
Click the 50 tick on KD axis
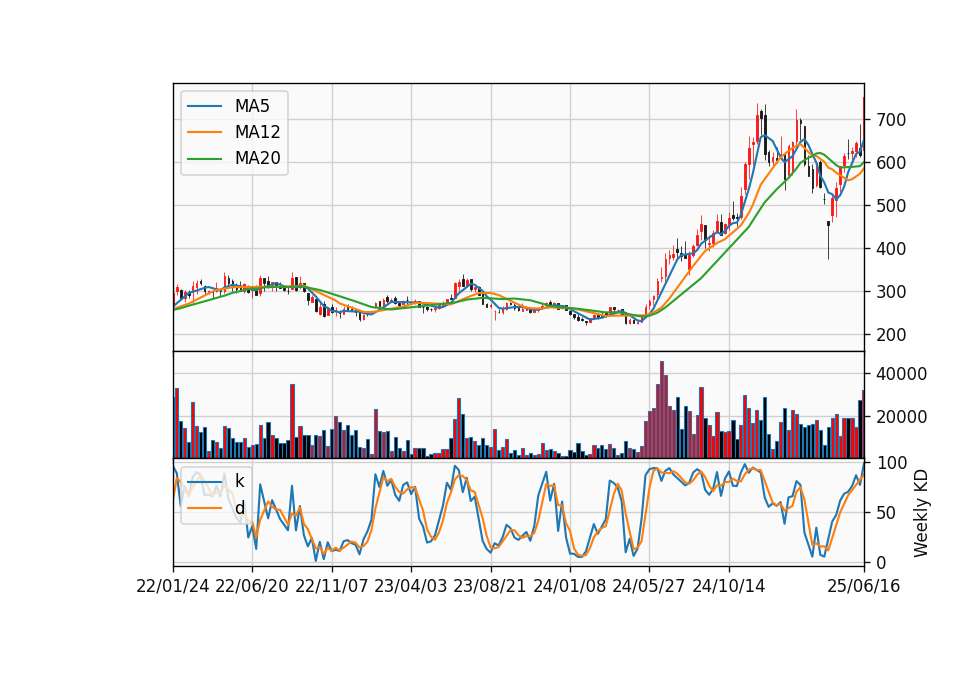point(886,512)
